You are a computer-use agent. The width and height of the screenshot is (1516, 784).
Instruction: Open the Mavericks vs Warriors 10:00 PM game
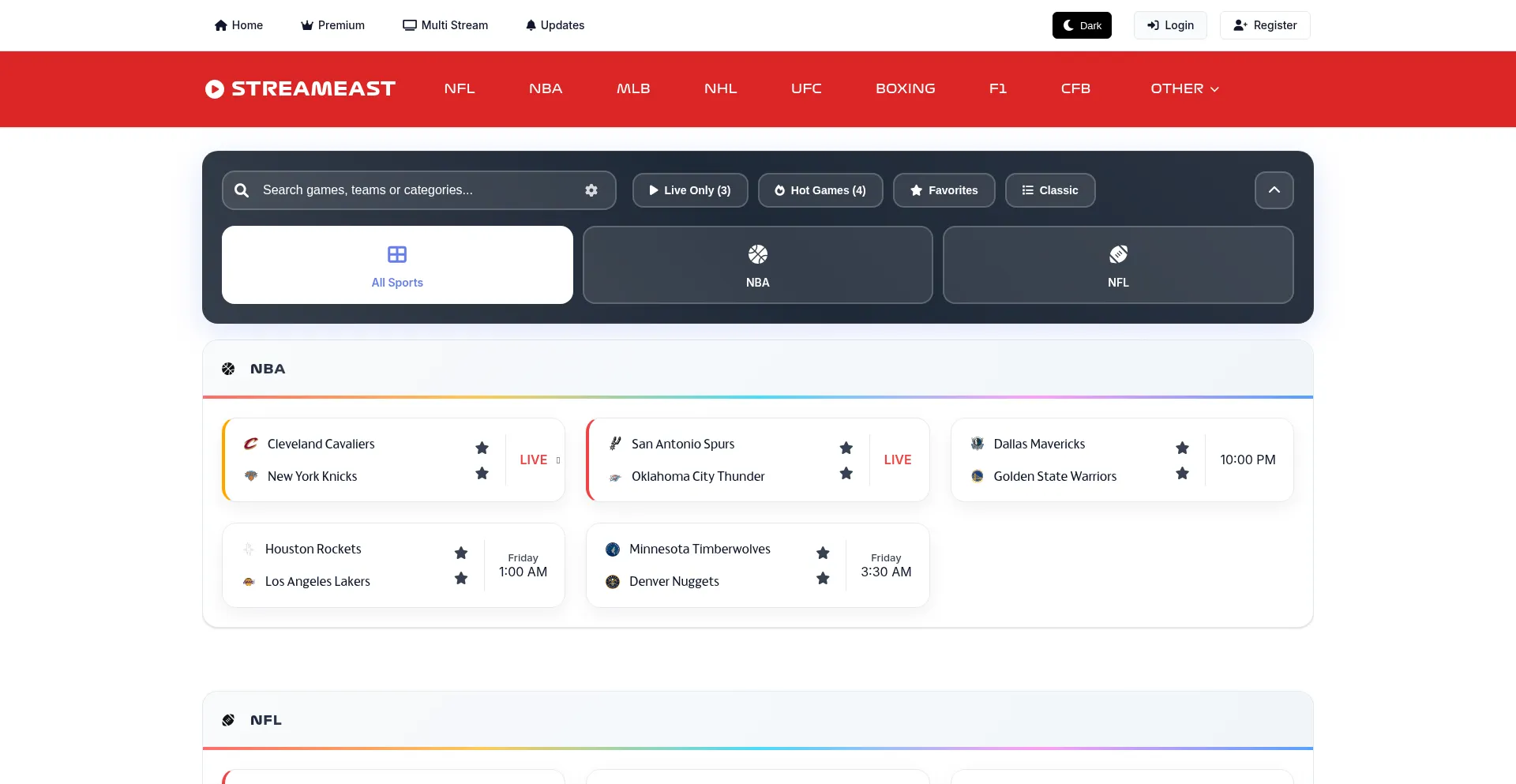[1122, 460]
